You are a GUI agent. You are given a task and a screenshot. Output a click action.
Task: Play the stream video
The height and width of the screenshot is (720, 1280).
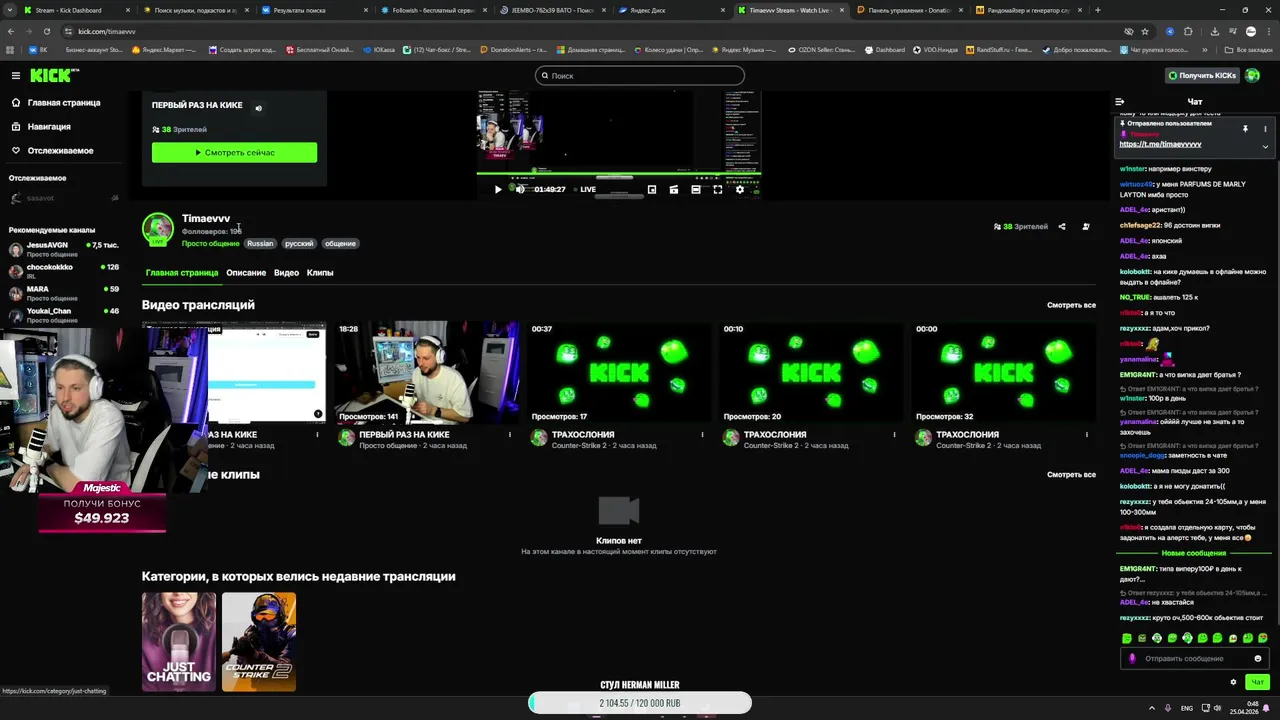coord(498,189)
